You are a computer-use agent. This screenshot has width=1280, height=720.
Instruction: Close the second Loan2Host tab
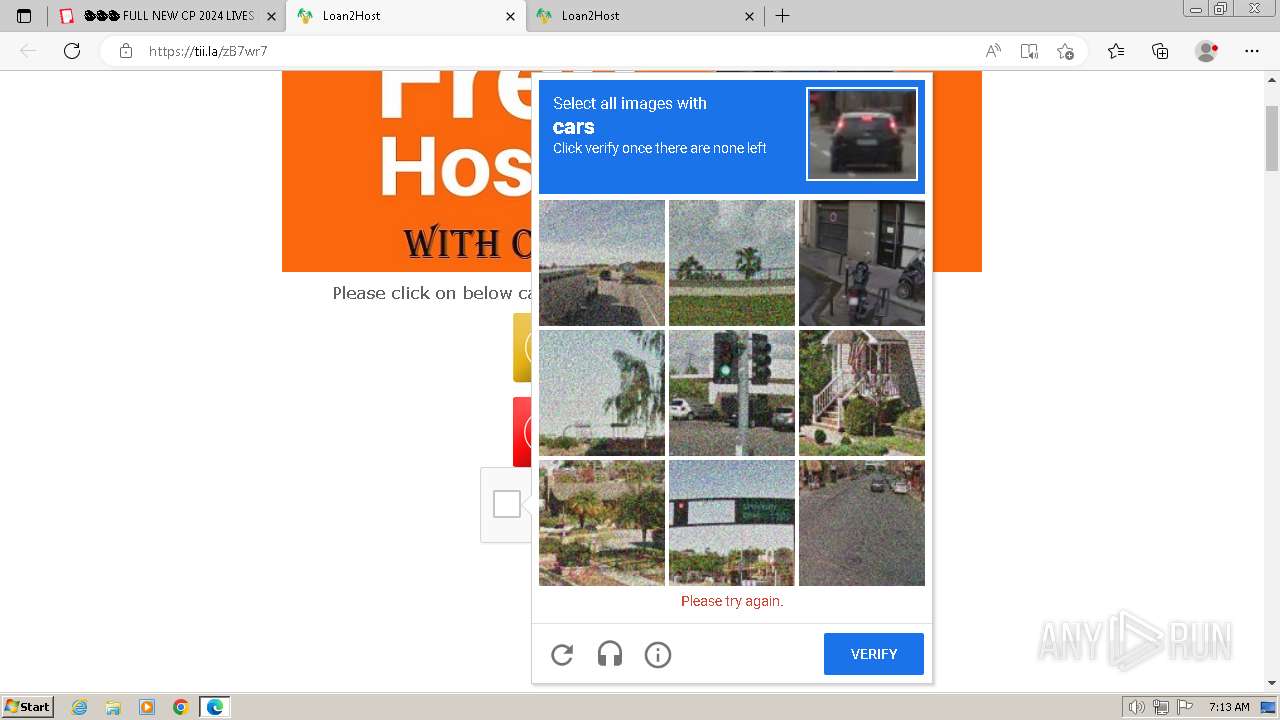click(x=750, y=16)
